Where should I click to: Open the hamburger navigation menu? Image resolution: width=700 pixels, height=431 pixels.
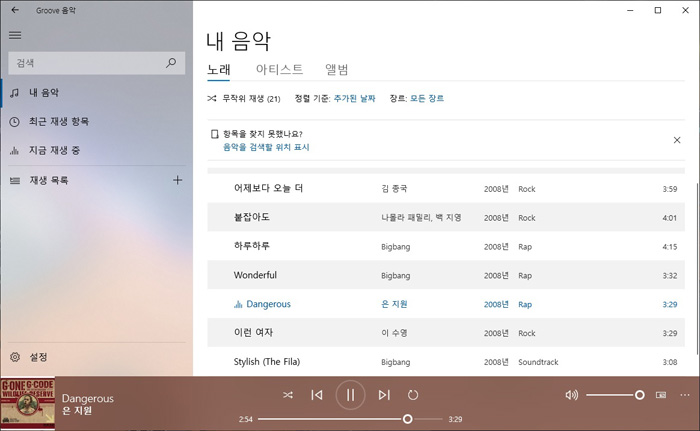coord(15,35)
